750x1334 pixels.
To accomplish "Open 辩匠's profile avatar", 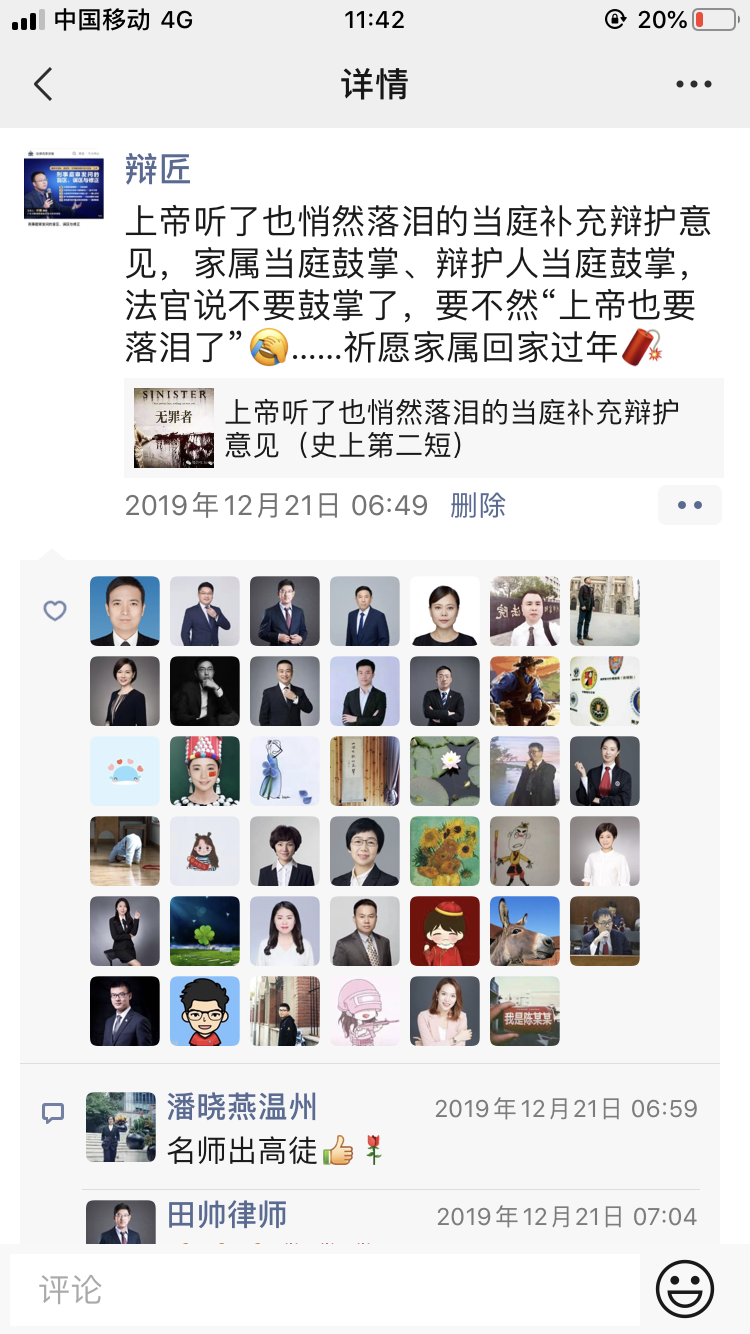I will [64, 184].
